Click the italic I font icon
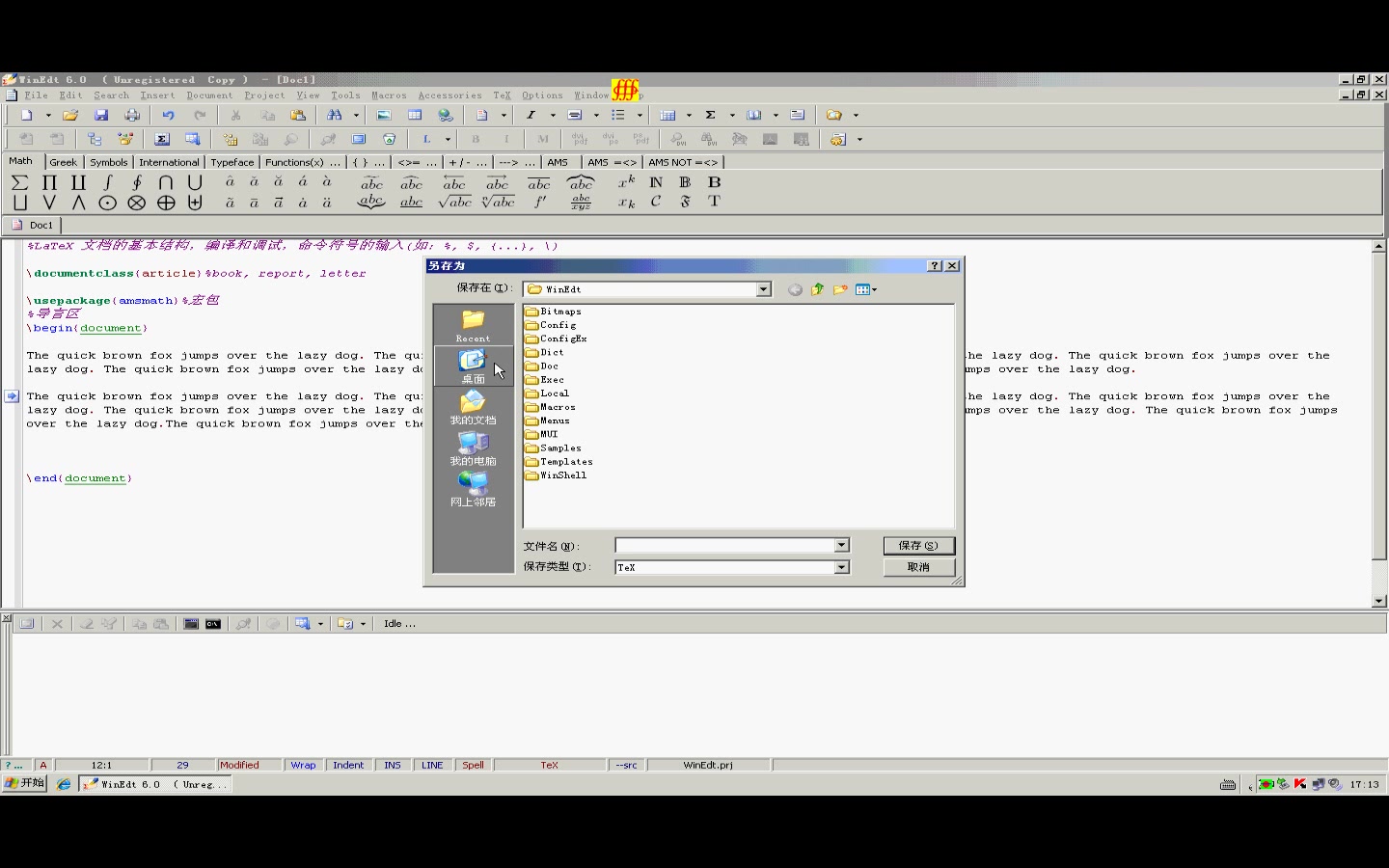Image resolution: width=1389 pixels, height=868 pixels. [531, 115]
